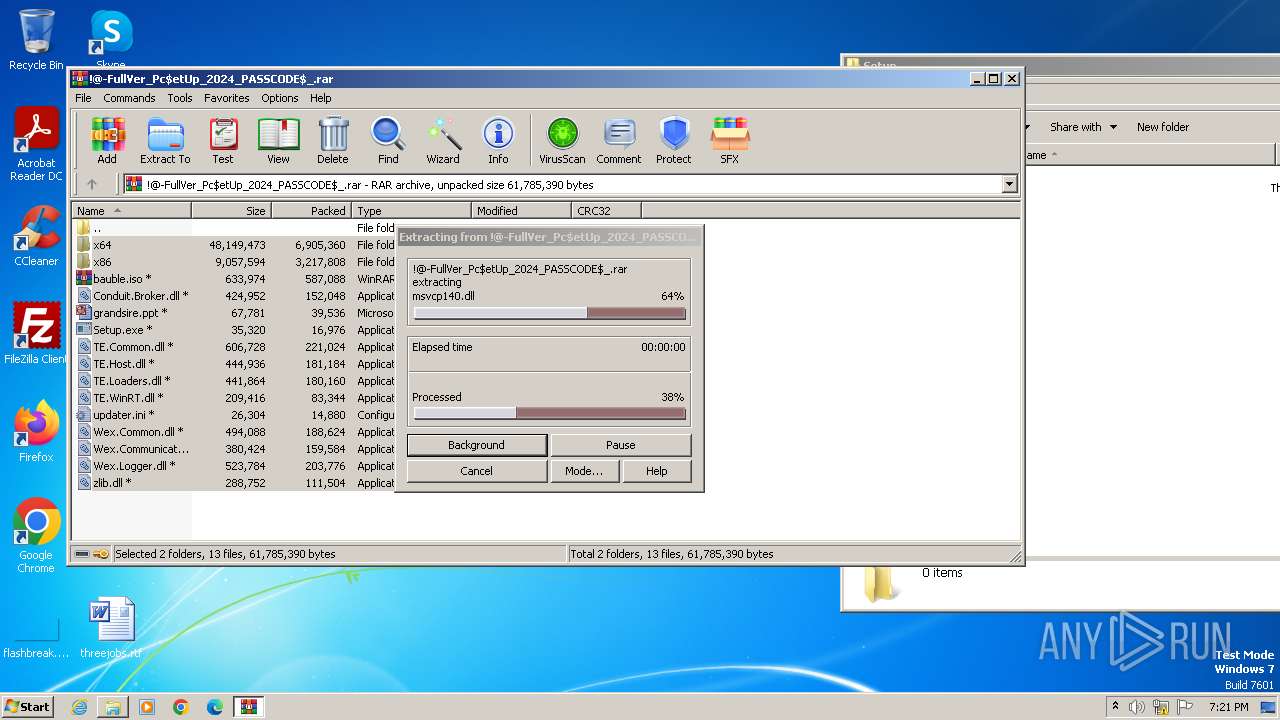Click the Test archive toolbar icon
Viewport: 1280px width, 720px height.
tap(223, 140)
